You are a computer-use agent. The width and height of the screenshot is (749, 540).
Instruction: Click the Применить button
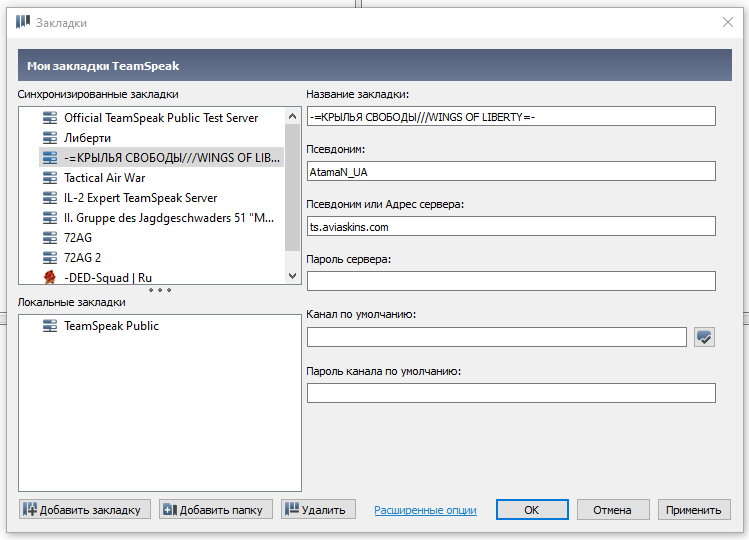pos(694,509)
